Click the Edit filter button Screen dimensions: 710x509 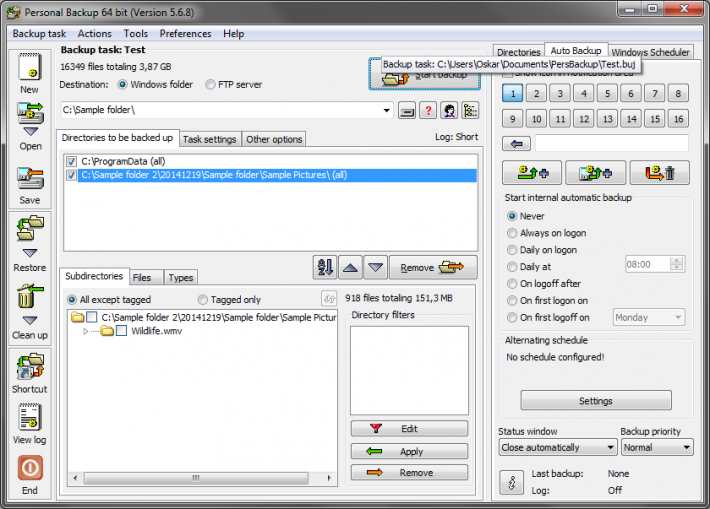[409, 428]
